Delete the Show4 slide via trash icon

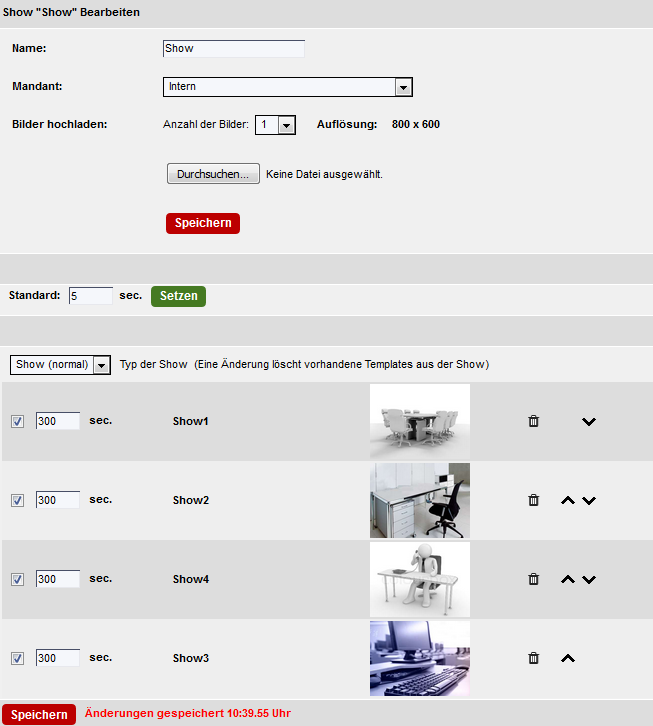pos(534,579)
